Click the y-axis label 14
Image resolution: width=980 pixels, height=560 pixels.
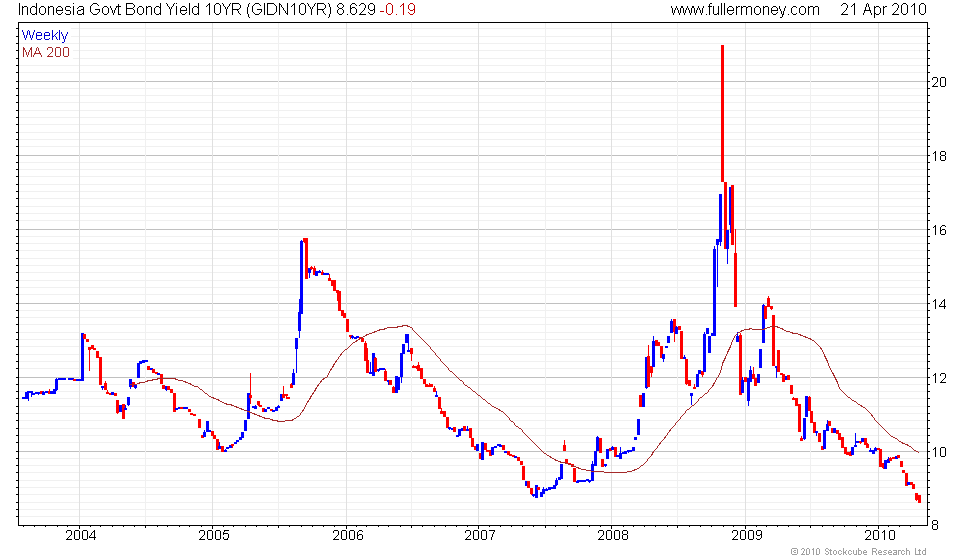pyautogui.click(x=939, y=304)
